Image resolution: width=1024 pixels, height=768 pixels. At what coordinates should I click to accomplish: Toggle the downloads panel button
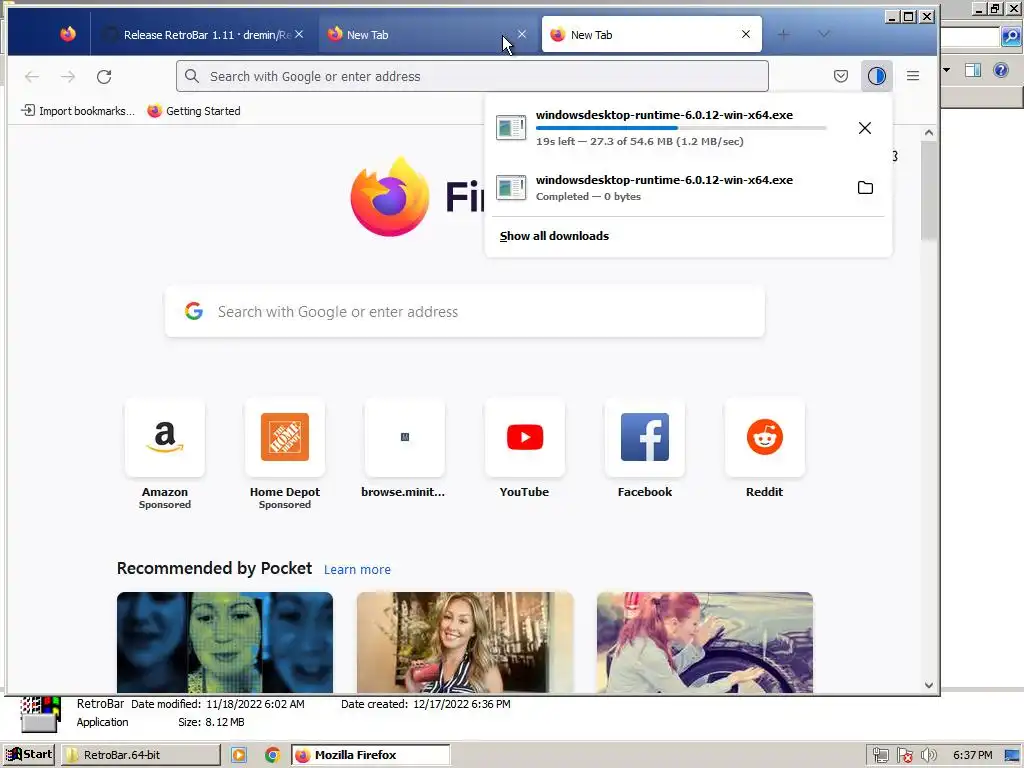click(876, 76)
